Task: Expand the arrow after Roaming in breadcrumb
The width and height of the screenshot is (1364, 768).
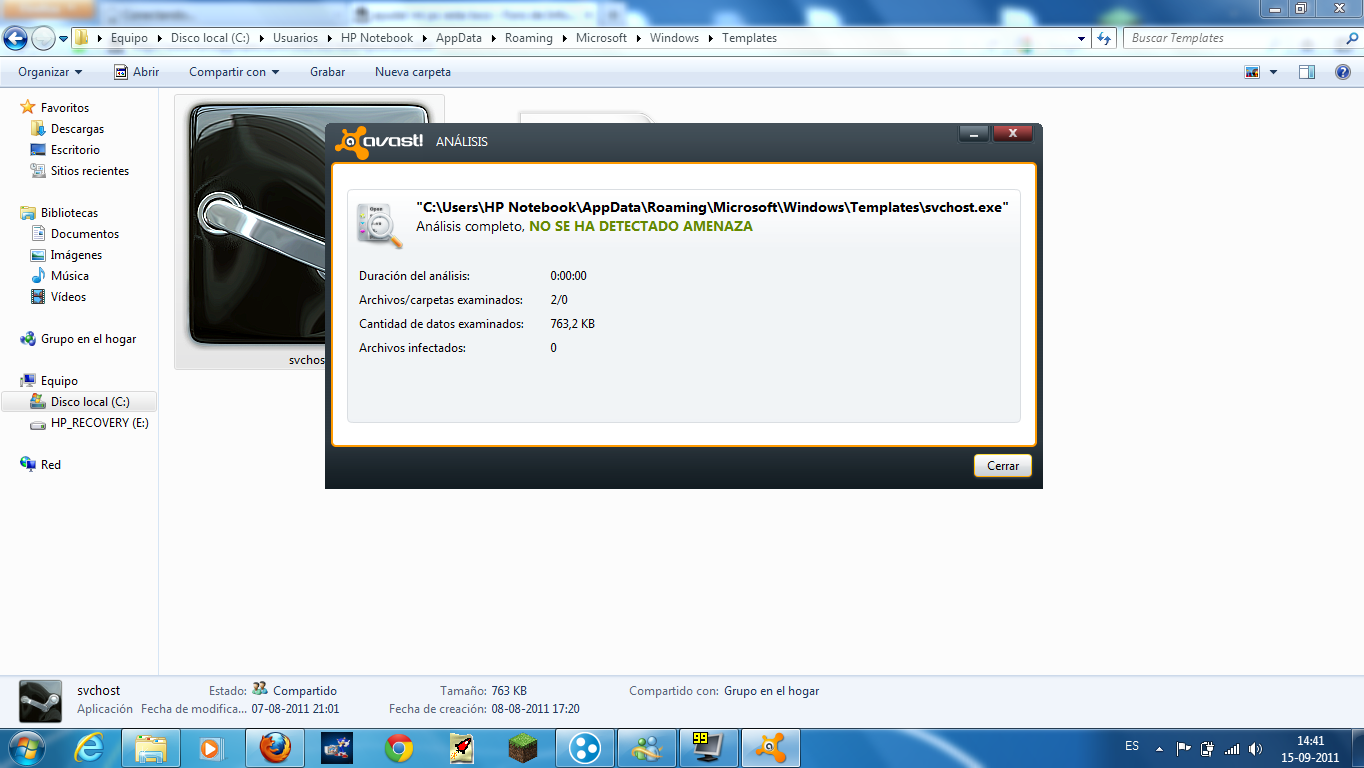Action: pyautogui.click(x=564, y=38)
